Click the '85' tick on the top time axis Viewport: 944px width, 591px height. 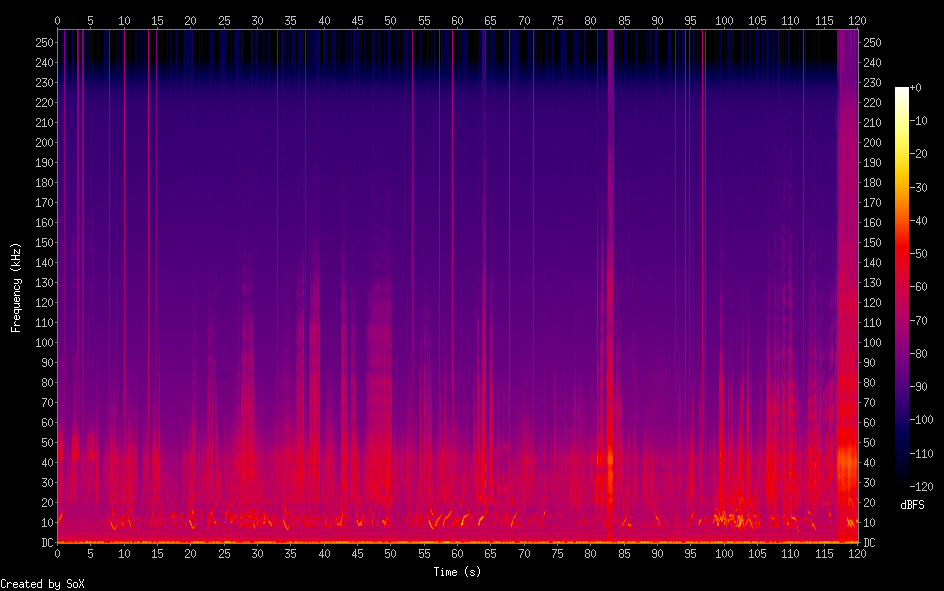[623, 19]
